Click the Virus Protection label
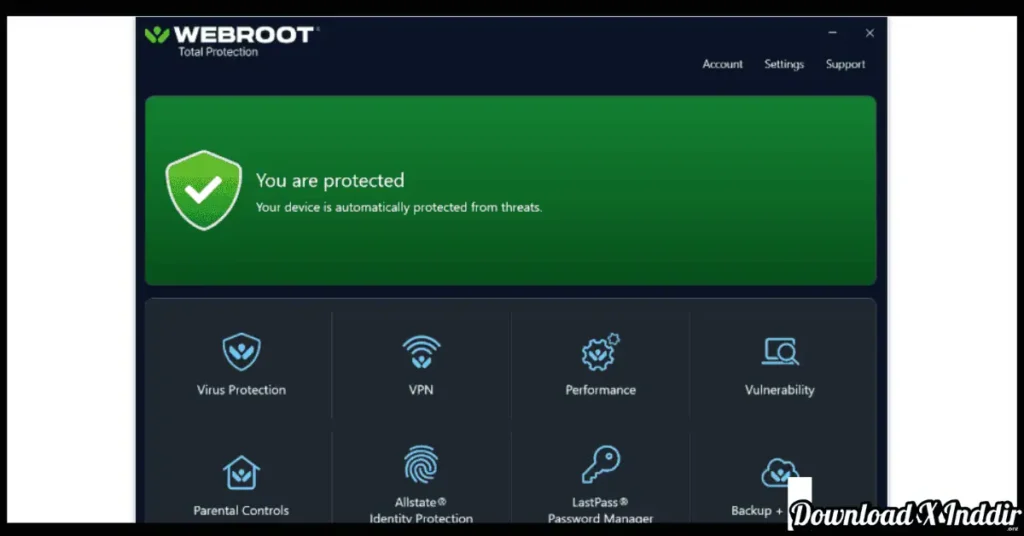Screen dimensions: 1024x536 [241, 390]
